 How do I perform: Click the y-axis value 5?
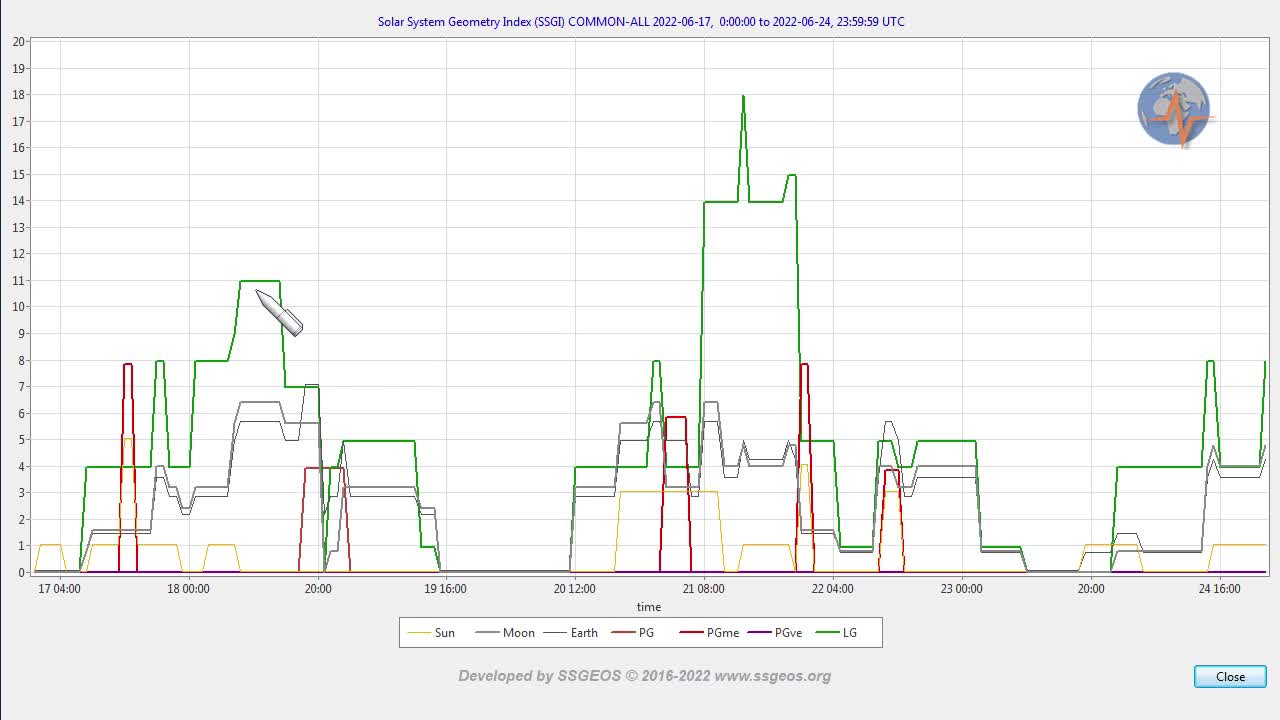(22, 440)
